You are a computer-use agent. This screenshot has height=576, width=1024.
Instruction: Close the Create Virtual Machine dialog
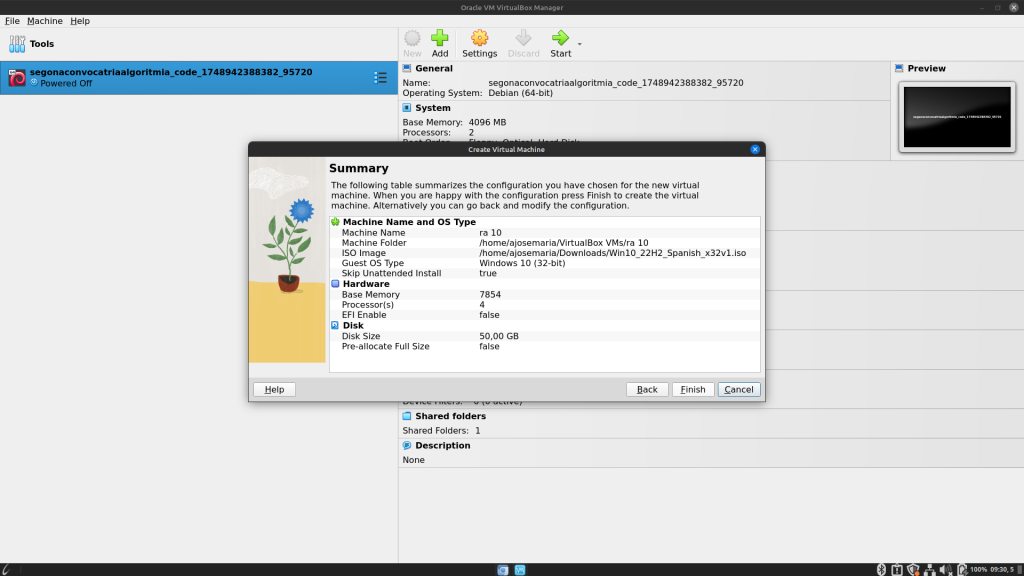point(755,150)
